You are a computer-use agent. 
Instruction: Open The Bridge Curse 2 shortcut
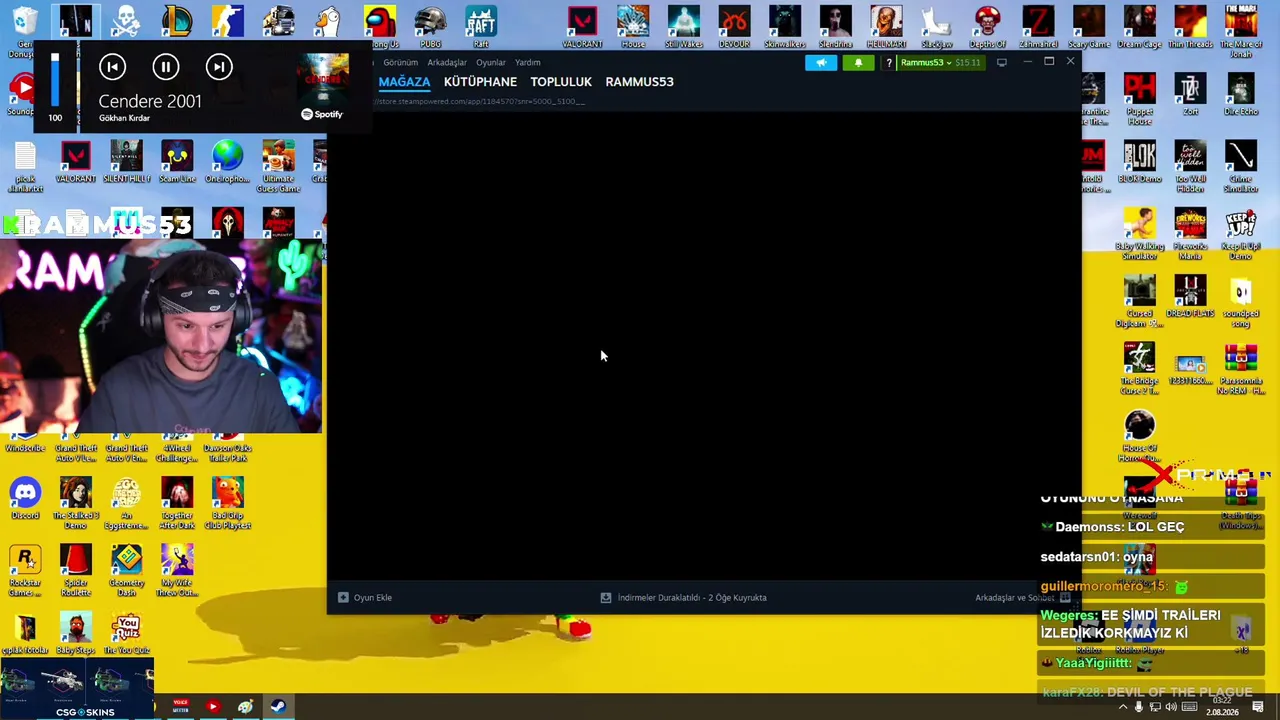1139,369
